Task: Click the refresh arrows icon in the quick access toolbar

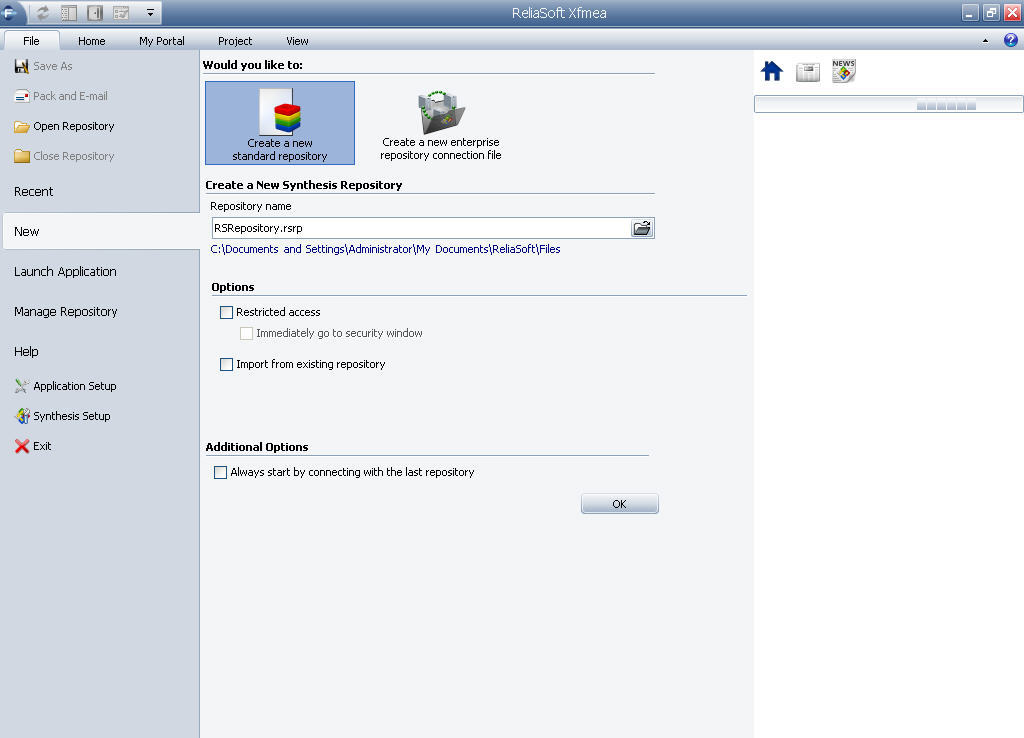Action: [42, 12]
